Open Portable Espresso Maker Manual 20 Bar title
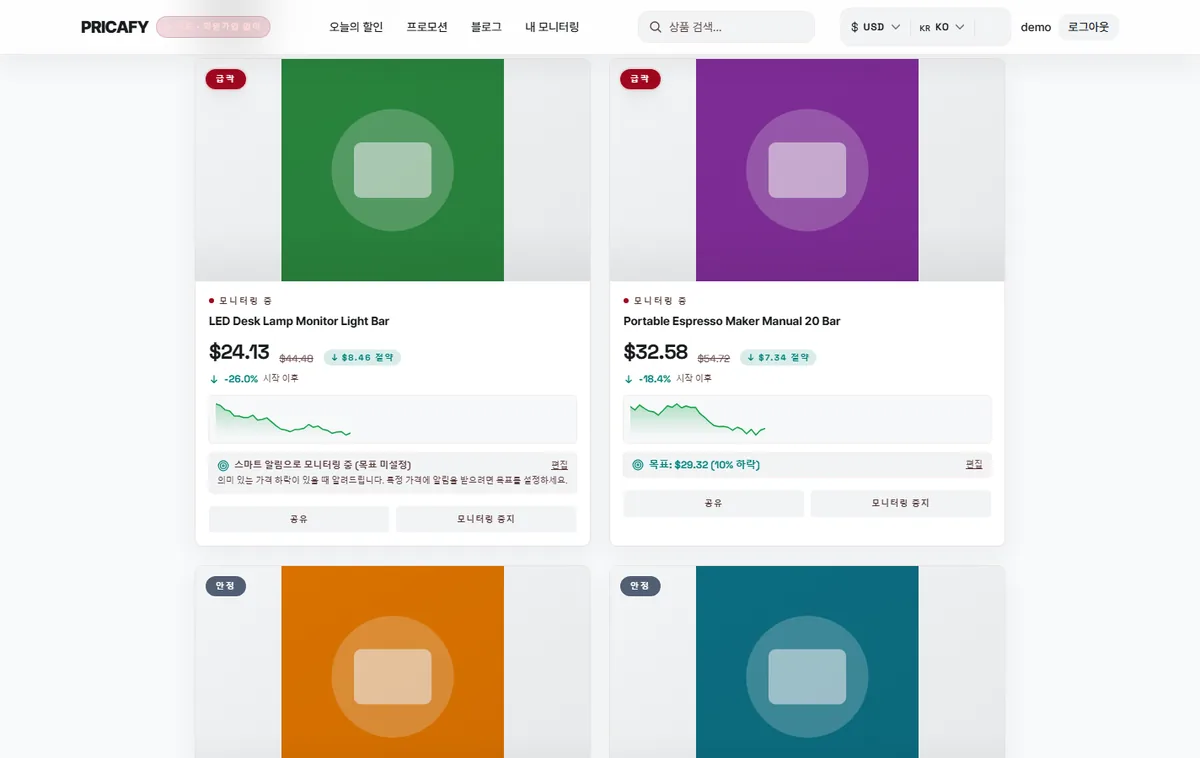This screenshot has width=1200, height=758. pos(732,321)
